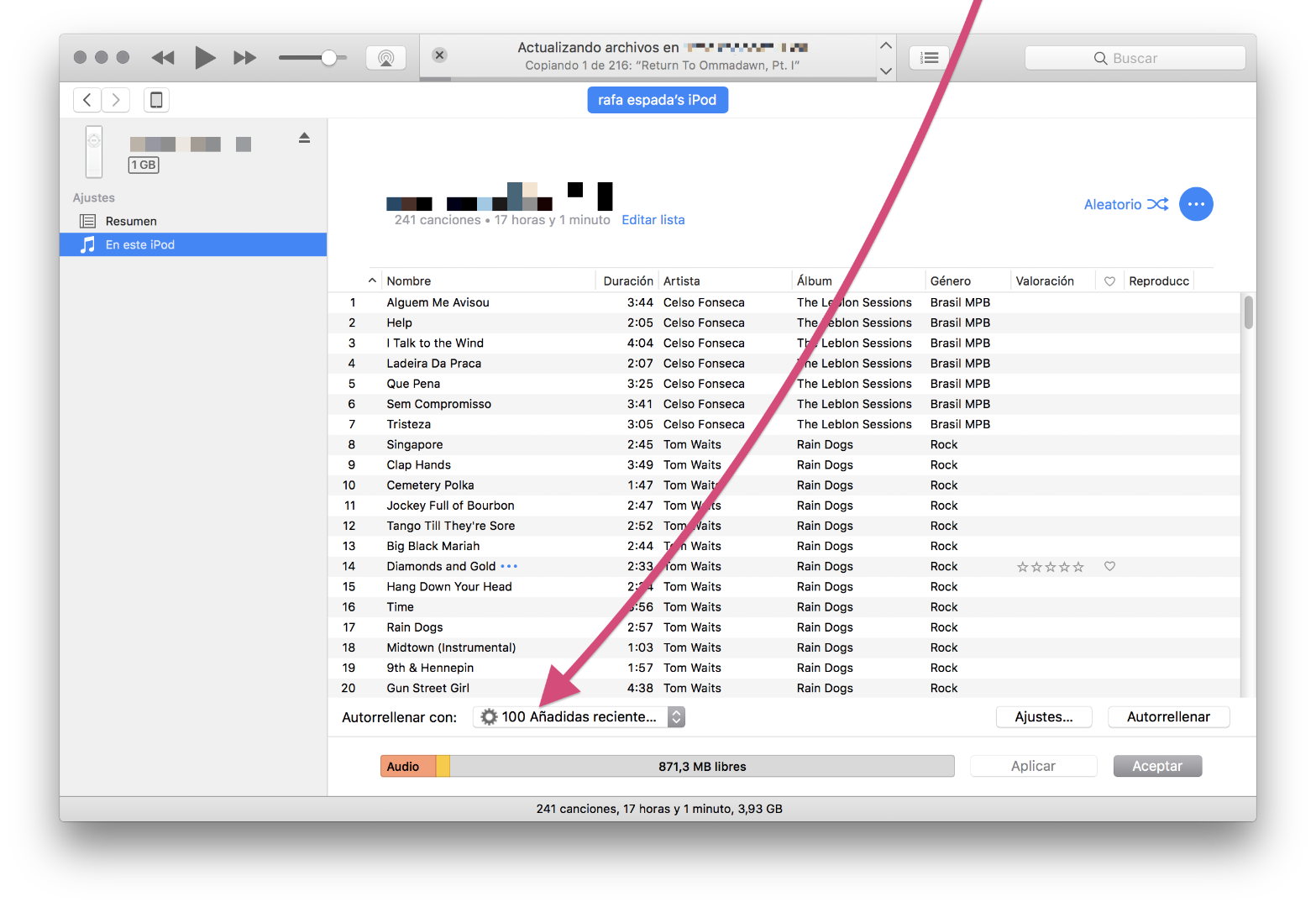Open options dots for Diamonds and Gold

[509, 567]
